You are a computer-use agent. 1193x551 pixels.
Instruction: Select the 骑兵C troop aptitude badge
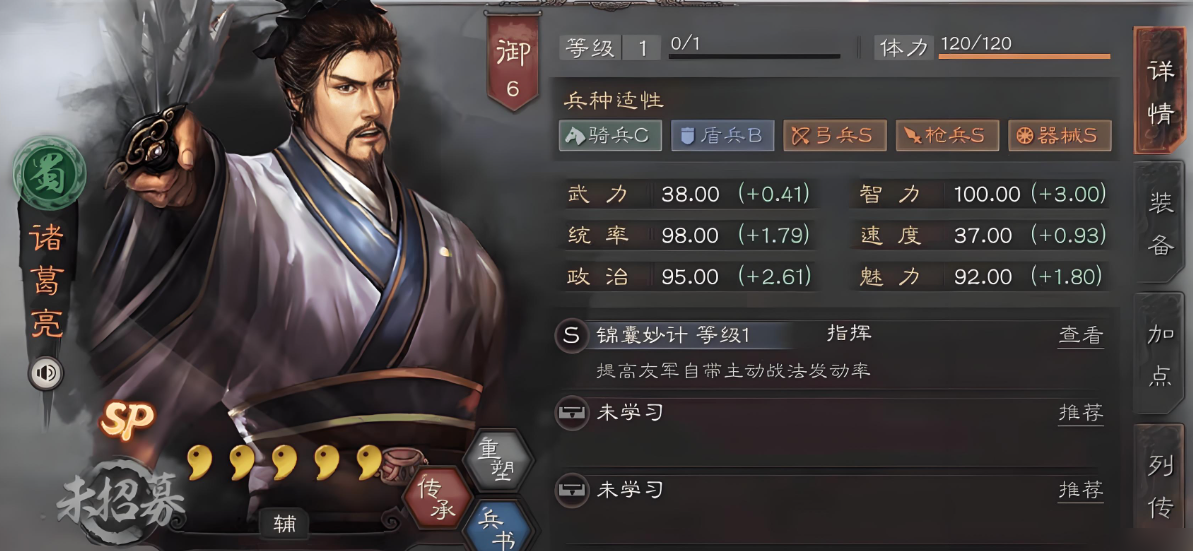click(x=610, y=135)
